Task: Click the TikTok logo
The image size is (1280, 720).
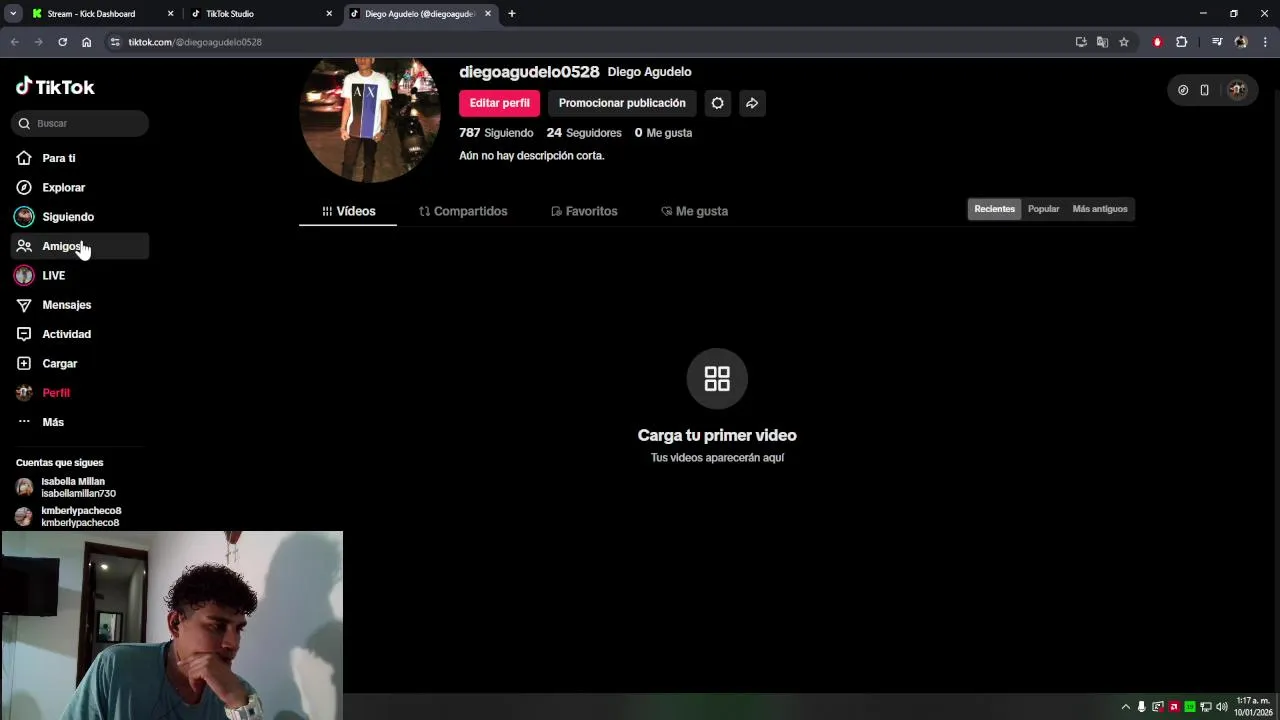Action: point(55,87)
